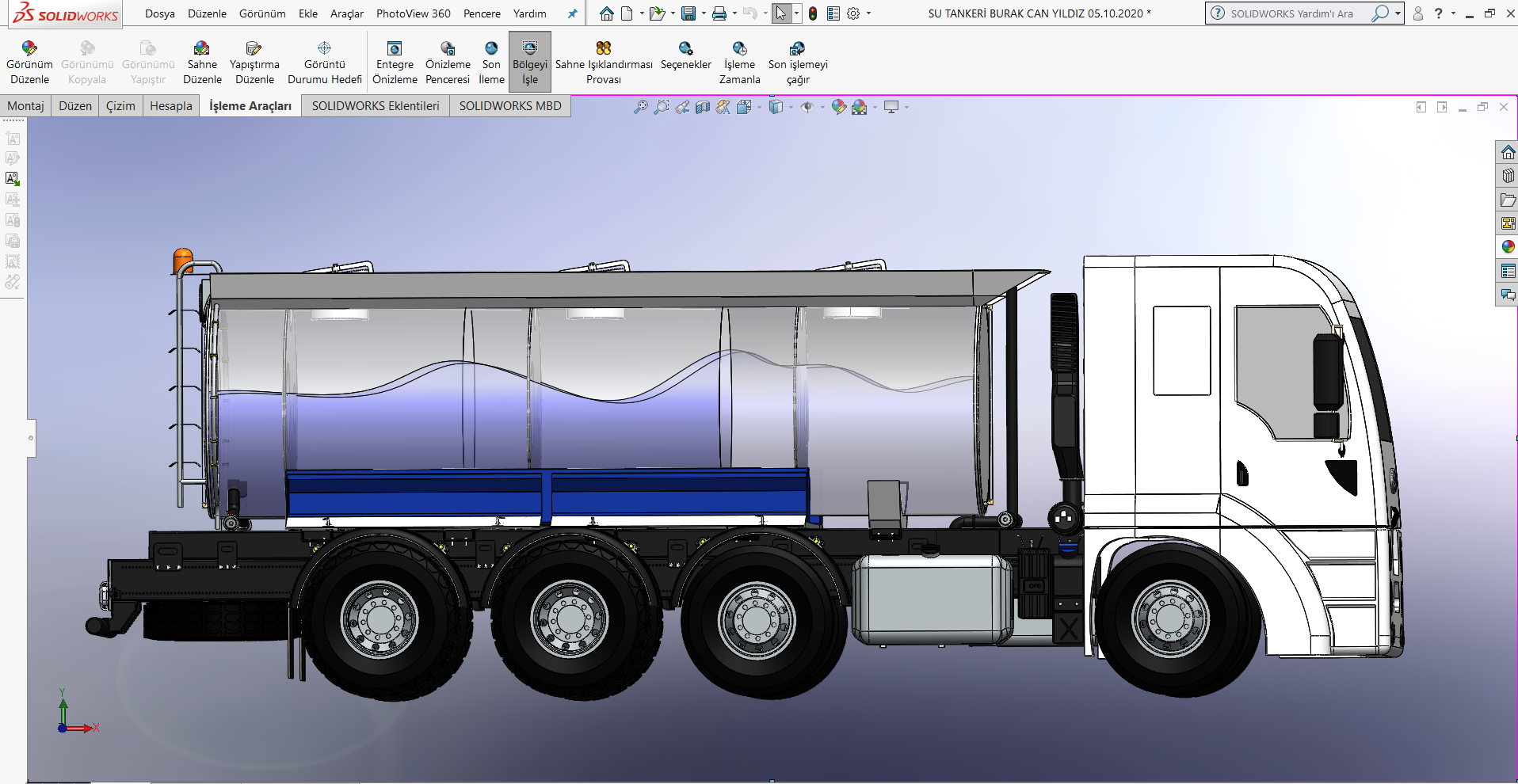Click Görüntü Durumu Hedefi tool
The image size is (1518, 784).
coord(324,63)
